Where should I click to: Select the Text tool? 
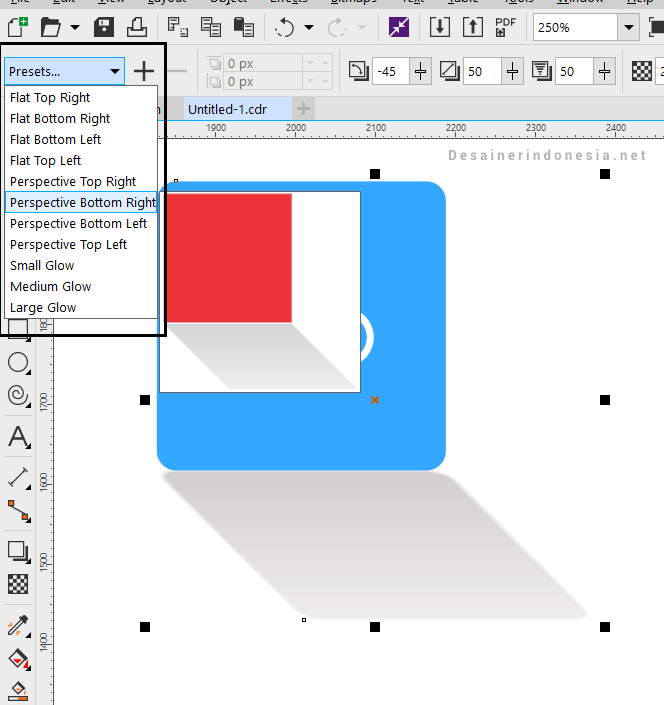[x=18, y=437]
